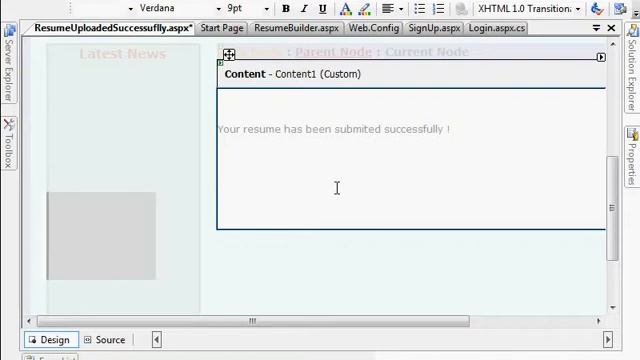The height and width of the screenshot is (360, 640).
Task: Click the grayed hyperlink icon in toolbar
Action: click(461, 9)
